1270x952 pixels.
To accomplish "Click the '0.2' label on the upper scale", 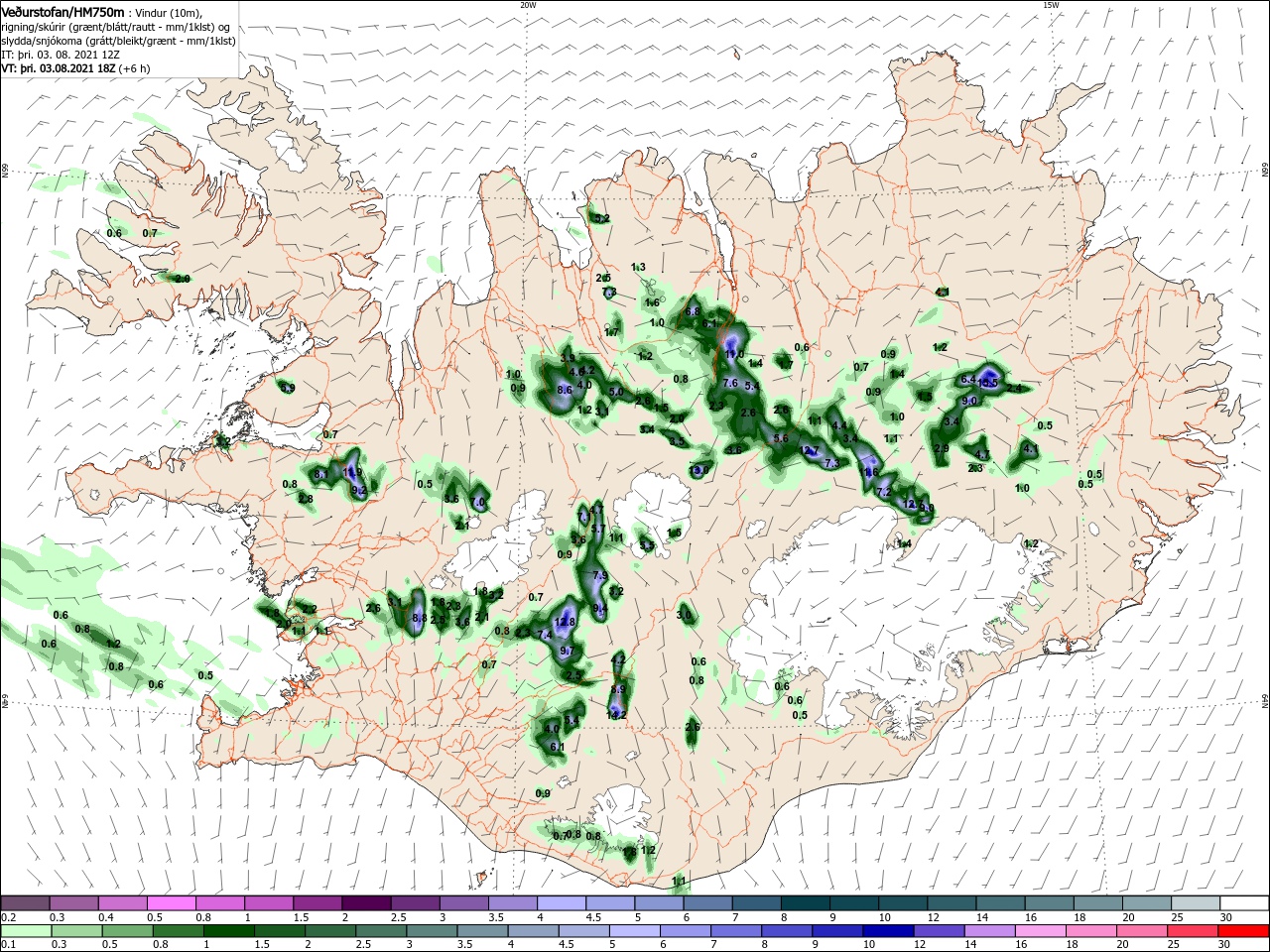I will pos(7,917).
